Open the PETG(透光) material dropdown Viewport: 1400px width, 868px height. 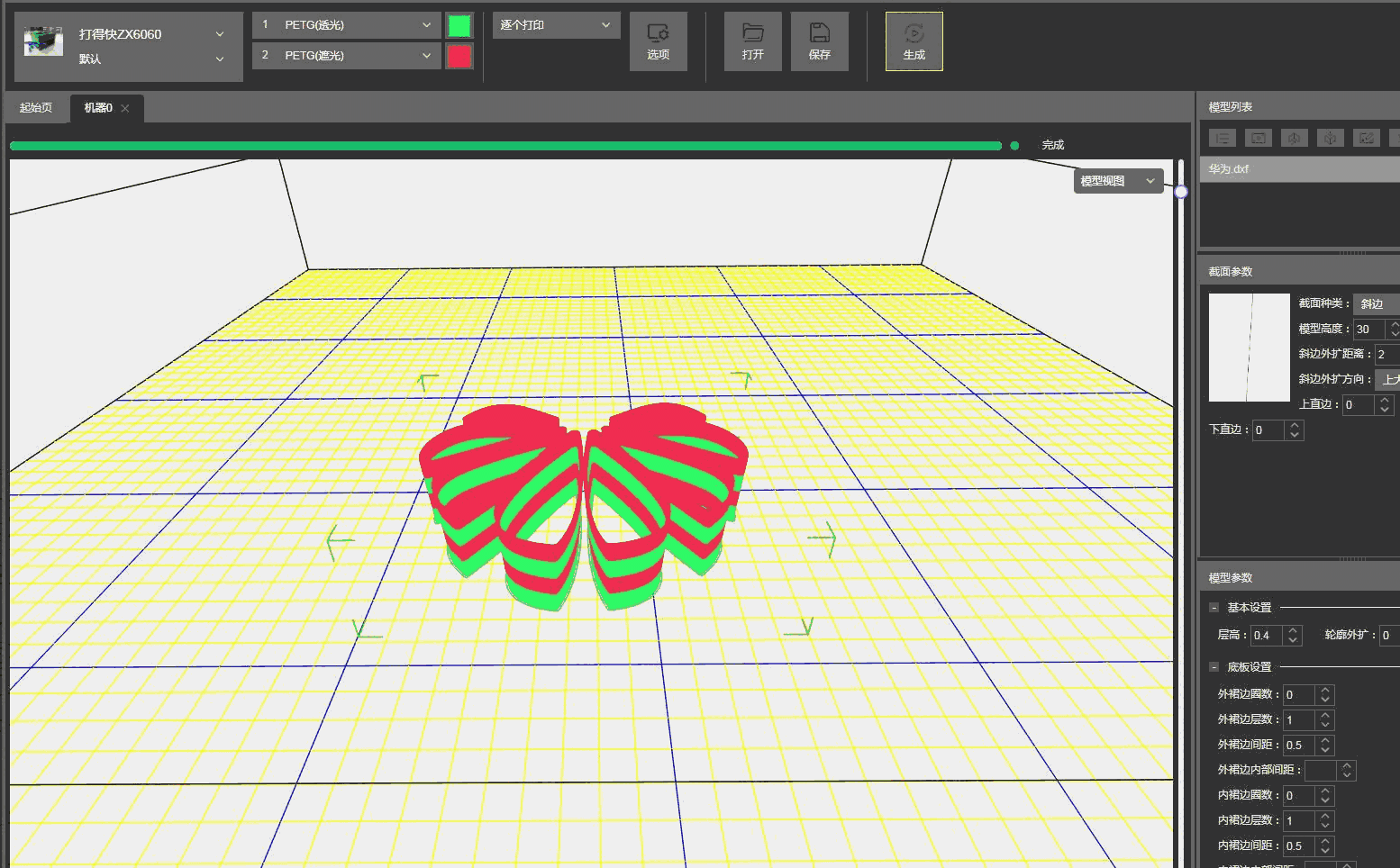[x=347, y=25]
